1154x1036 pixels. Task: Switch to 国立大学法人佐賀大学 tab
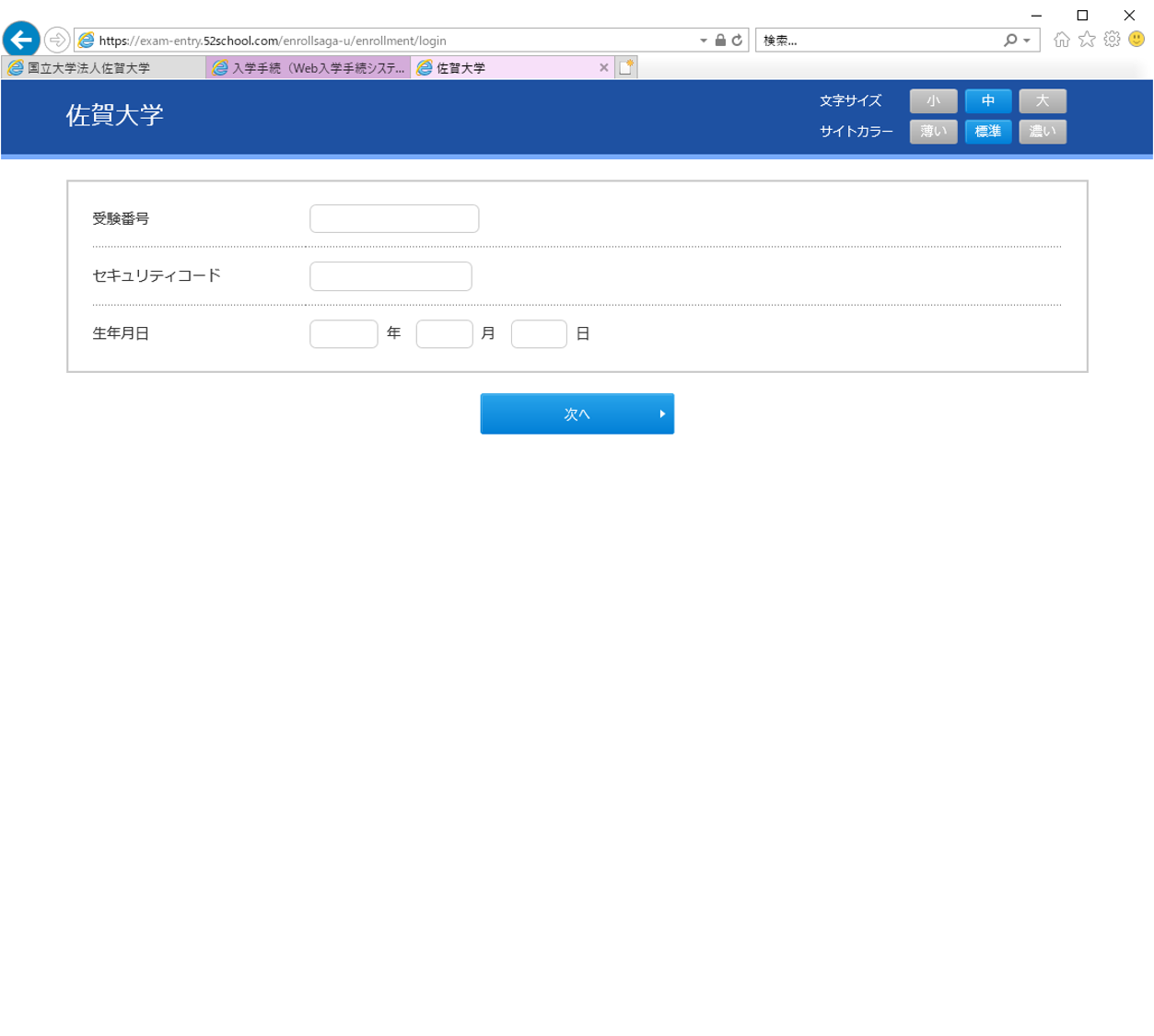pyautogui.click(x=101, y=68)
